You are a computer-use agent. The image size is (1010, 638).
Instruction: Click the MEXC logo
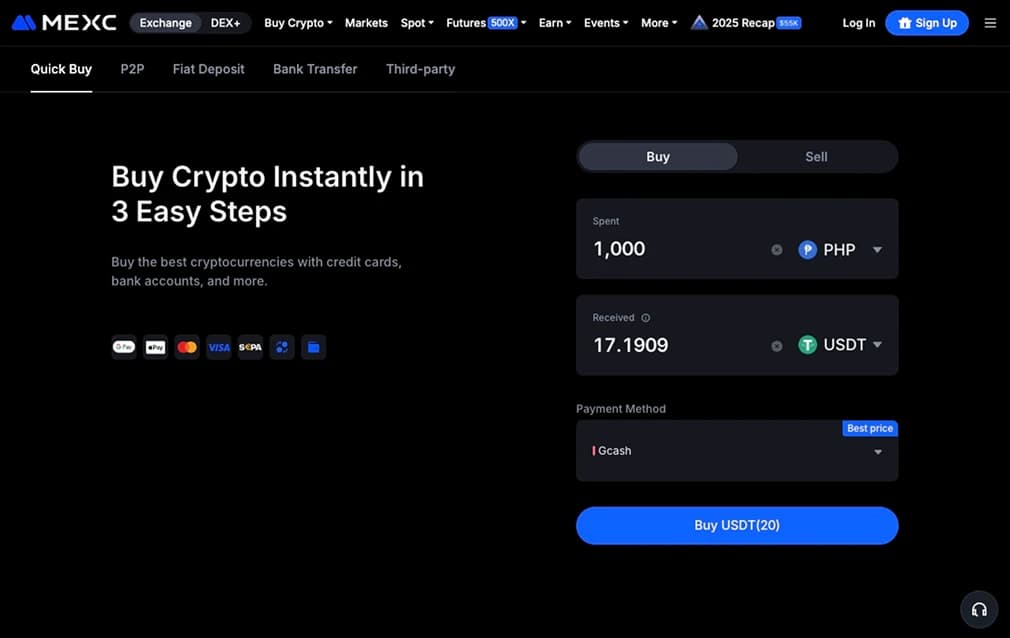click(64, 23)
